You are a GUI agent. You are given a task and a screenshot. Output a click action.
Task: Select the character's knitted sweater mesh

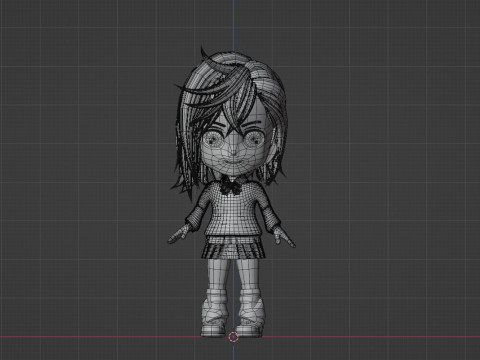click(233, 210)
